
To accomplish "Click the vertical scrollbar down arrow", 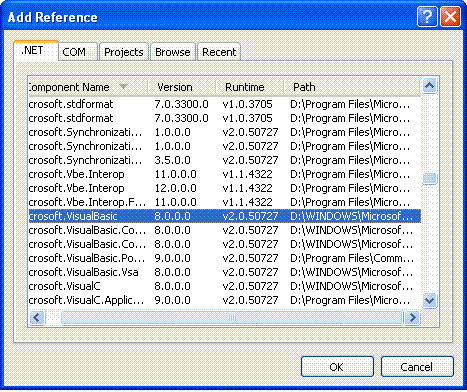I will point(429,301).
